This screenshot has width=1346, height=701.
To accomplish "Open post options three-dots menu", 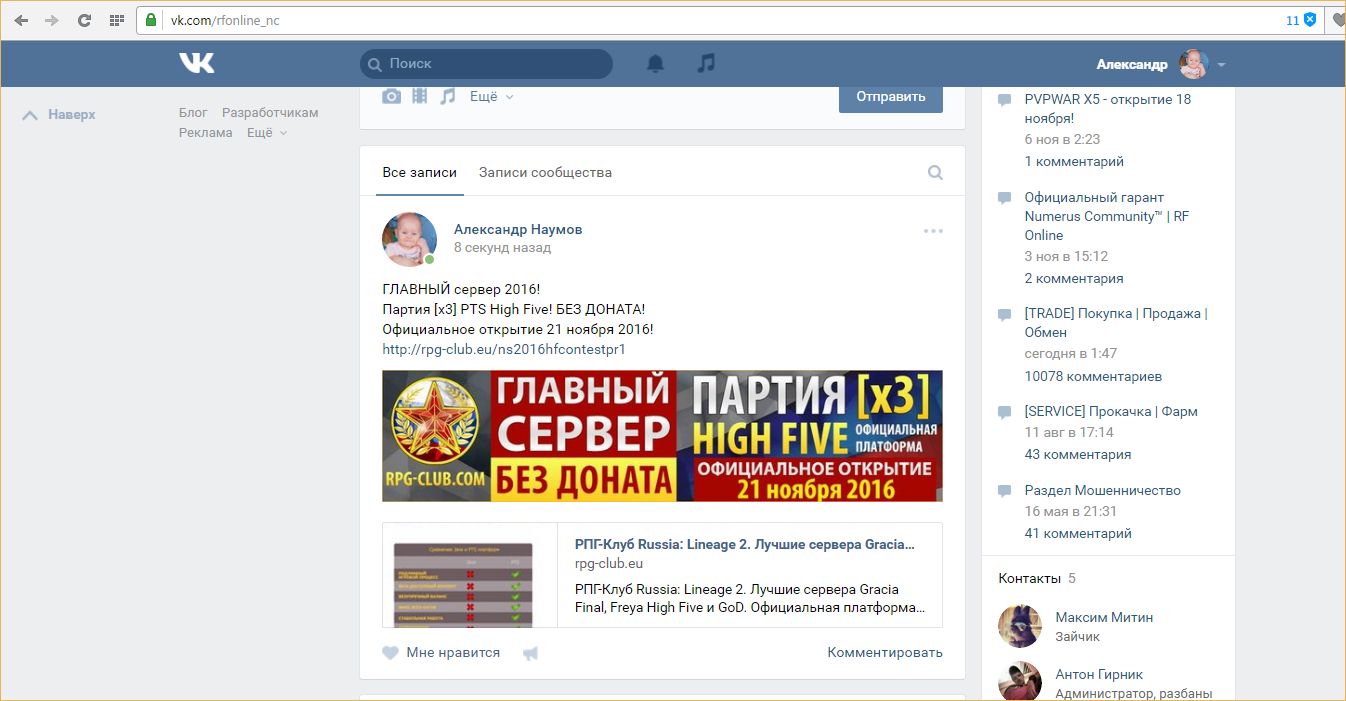I will [933, 231].
